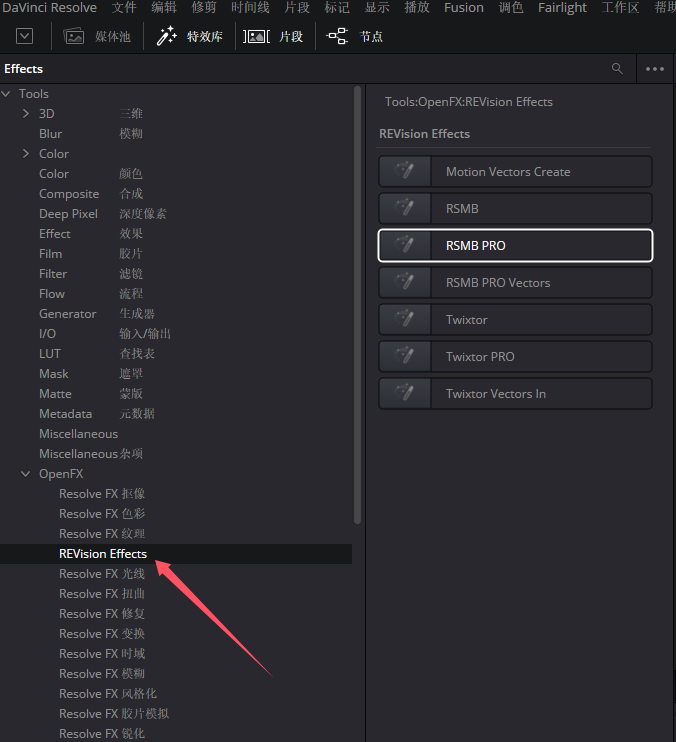The image size is (676, 742).
Task: Open the 片段 menu in the menu bar
Action: pos(297,8)
